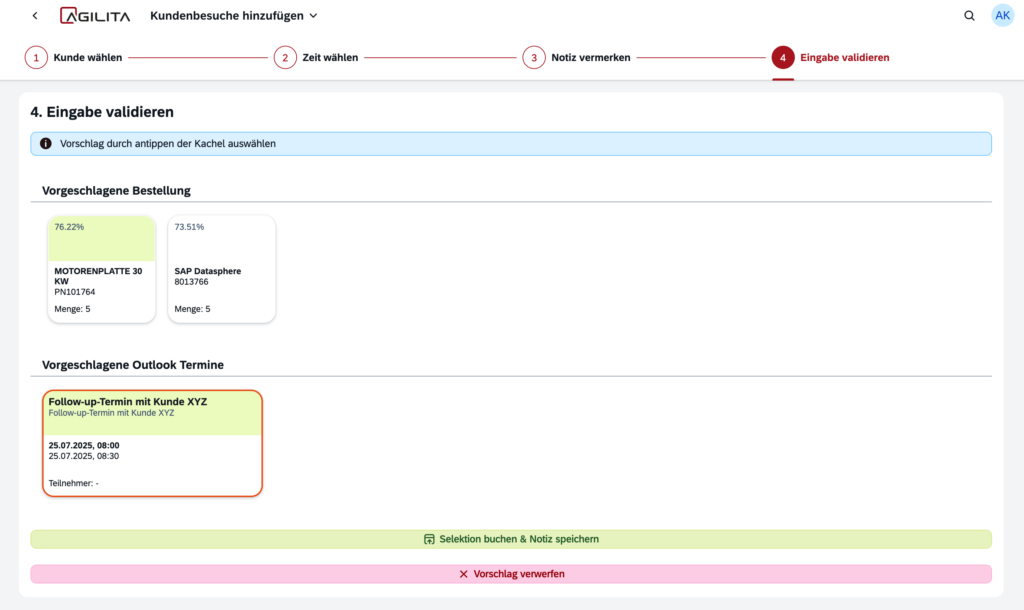This screenshot has width=1024, height=610.
Task: Click the Vorgeschlagene Outlook Termine section title
Action: click(x=132, y=365)
